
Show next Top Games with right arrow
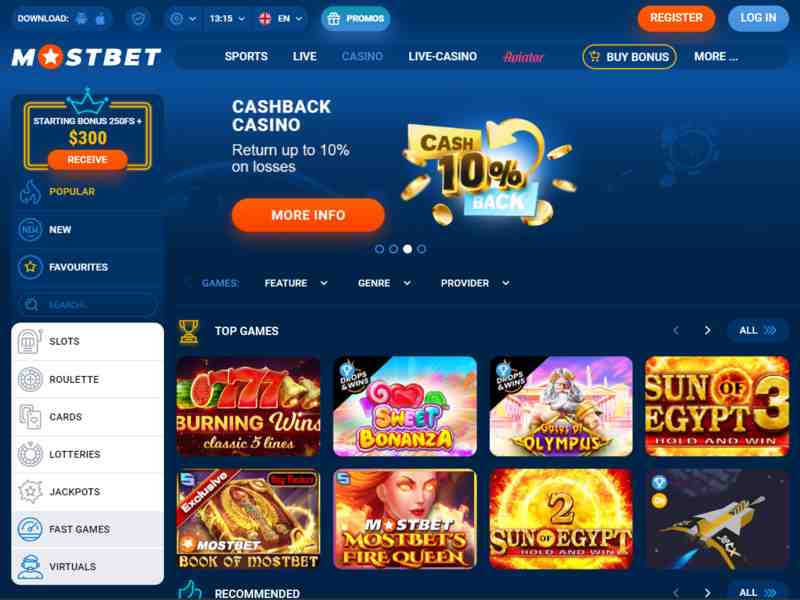click(x=707, y=331)
